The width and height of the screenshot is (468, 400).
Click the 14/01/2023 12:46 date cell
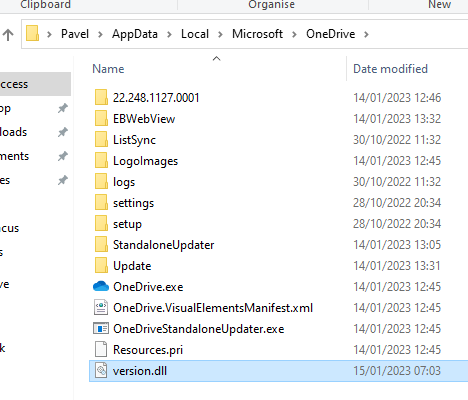[397, 98]
